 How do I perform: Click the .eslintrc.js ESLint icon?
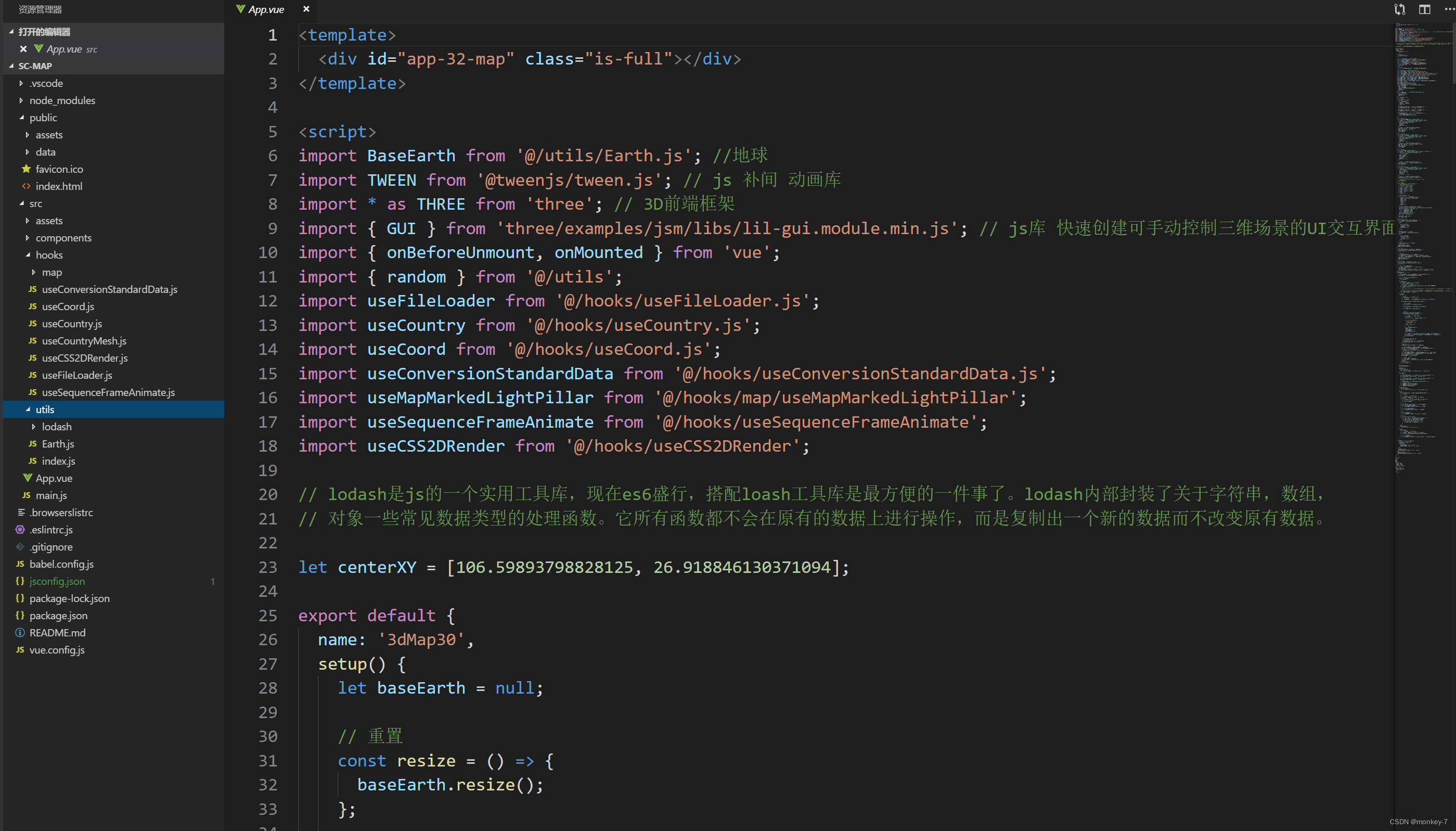tap(20, 530)
